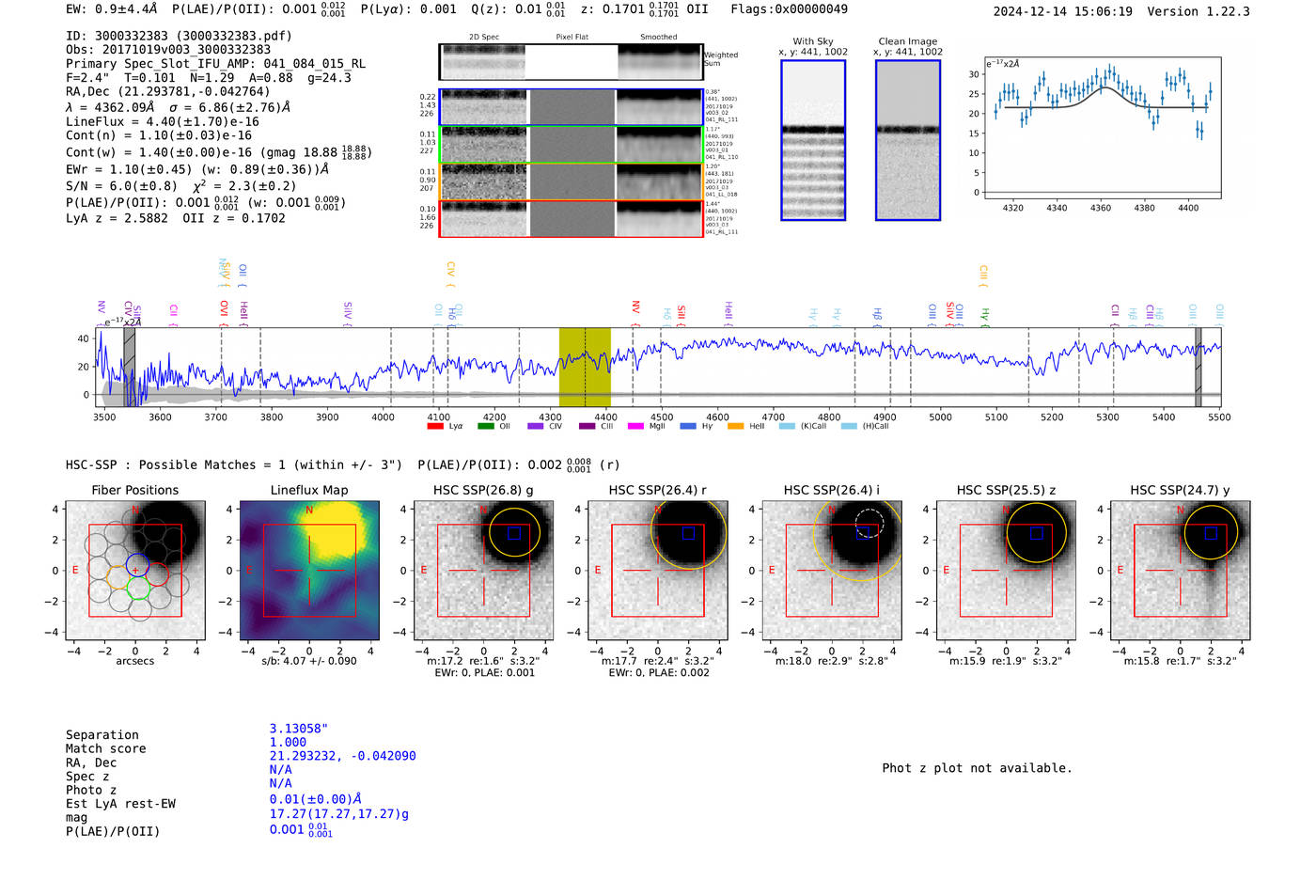1316x896 pixels.
Task: Open the Lineflux Map image
Action: tap(309, 570)
